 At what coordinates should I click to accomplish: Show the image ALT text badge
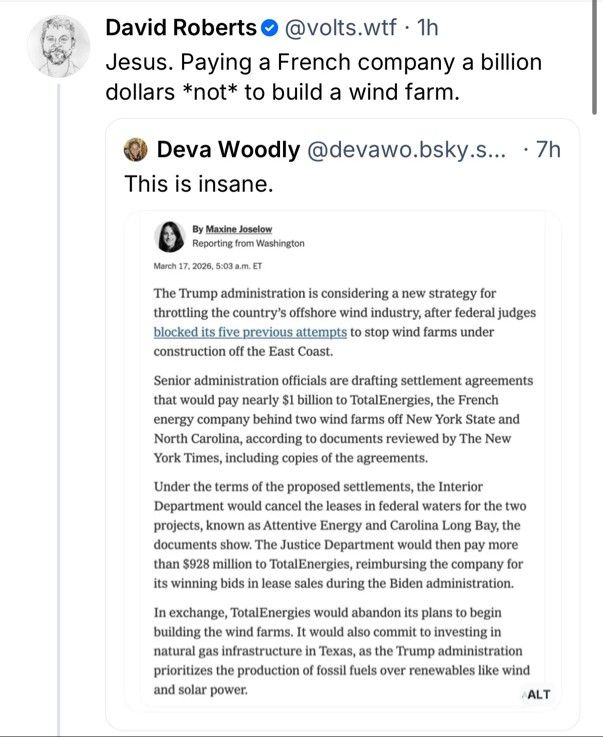tap(537, 694)
